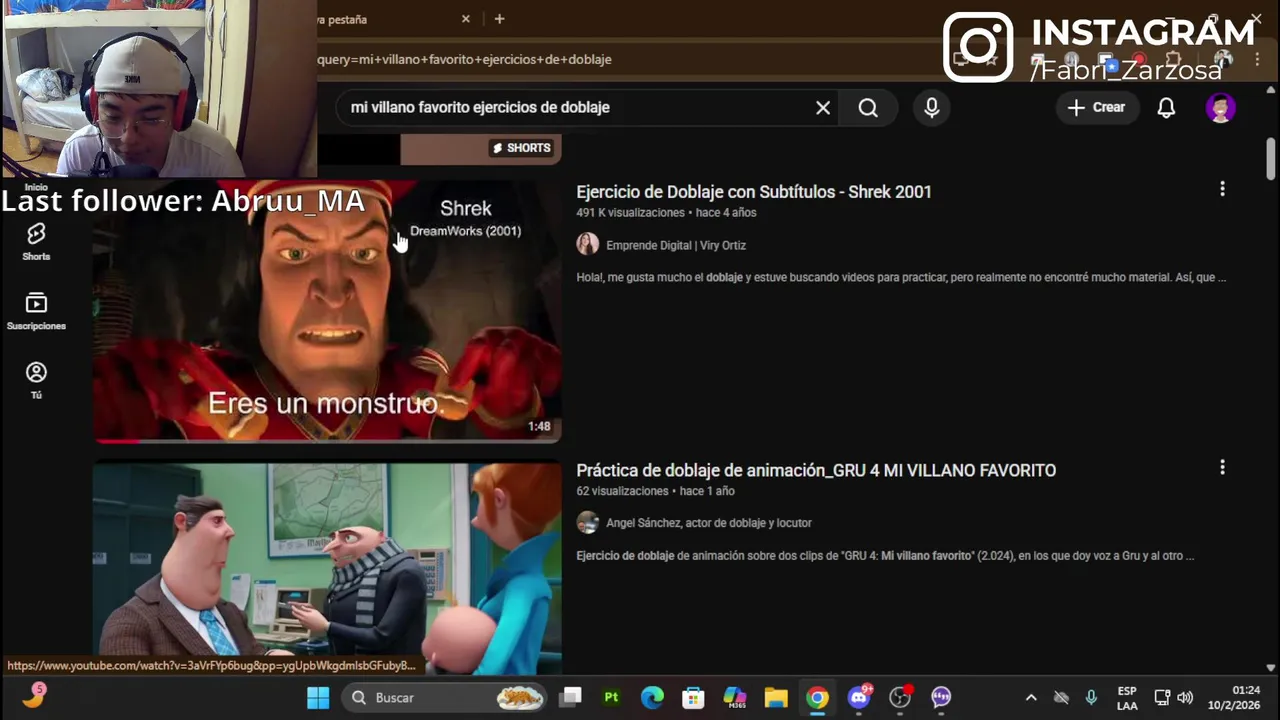
Task: Click the '491 K visualizaciones' text
Action: (x=631, y=213)
